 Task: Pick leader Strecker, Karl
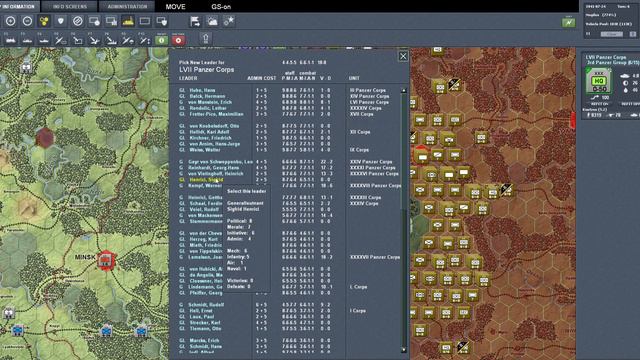tap(204, 322)
